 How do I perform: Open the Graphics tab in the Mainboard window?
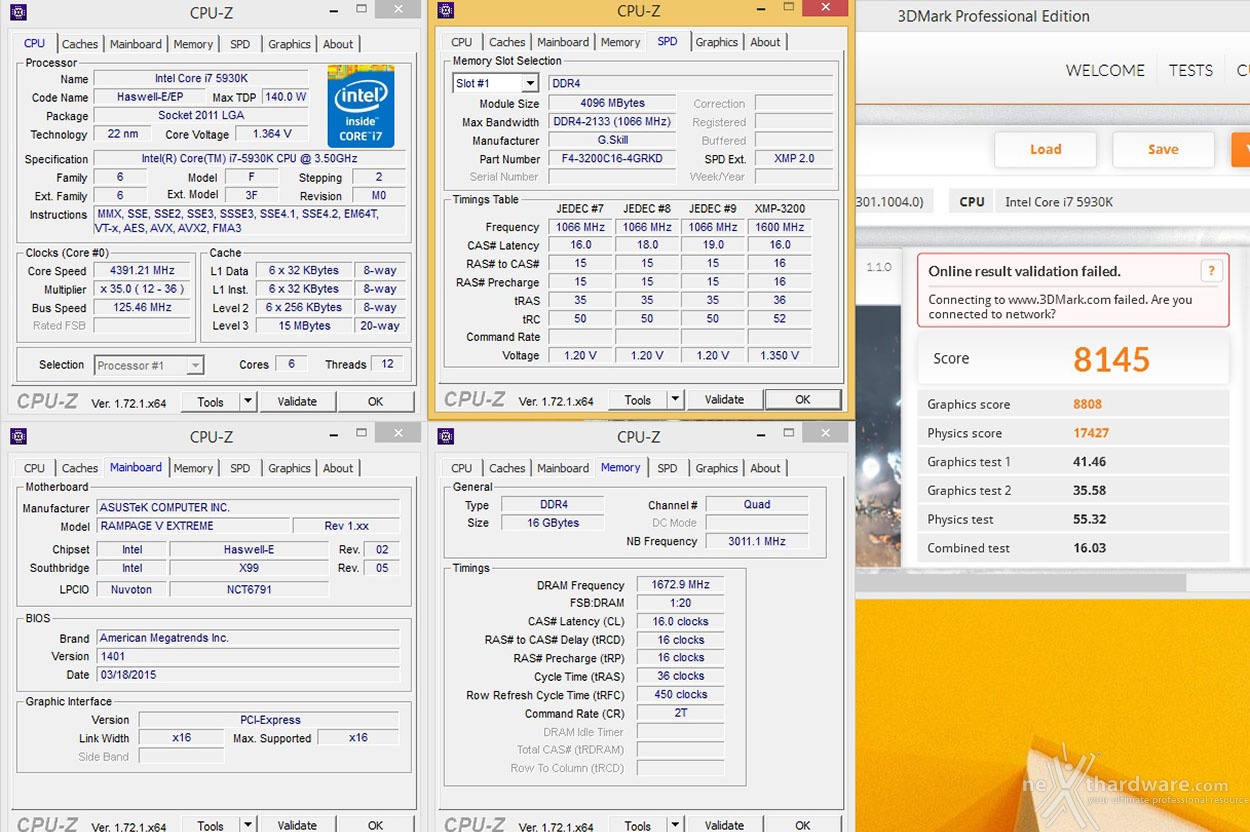[289, 468]
